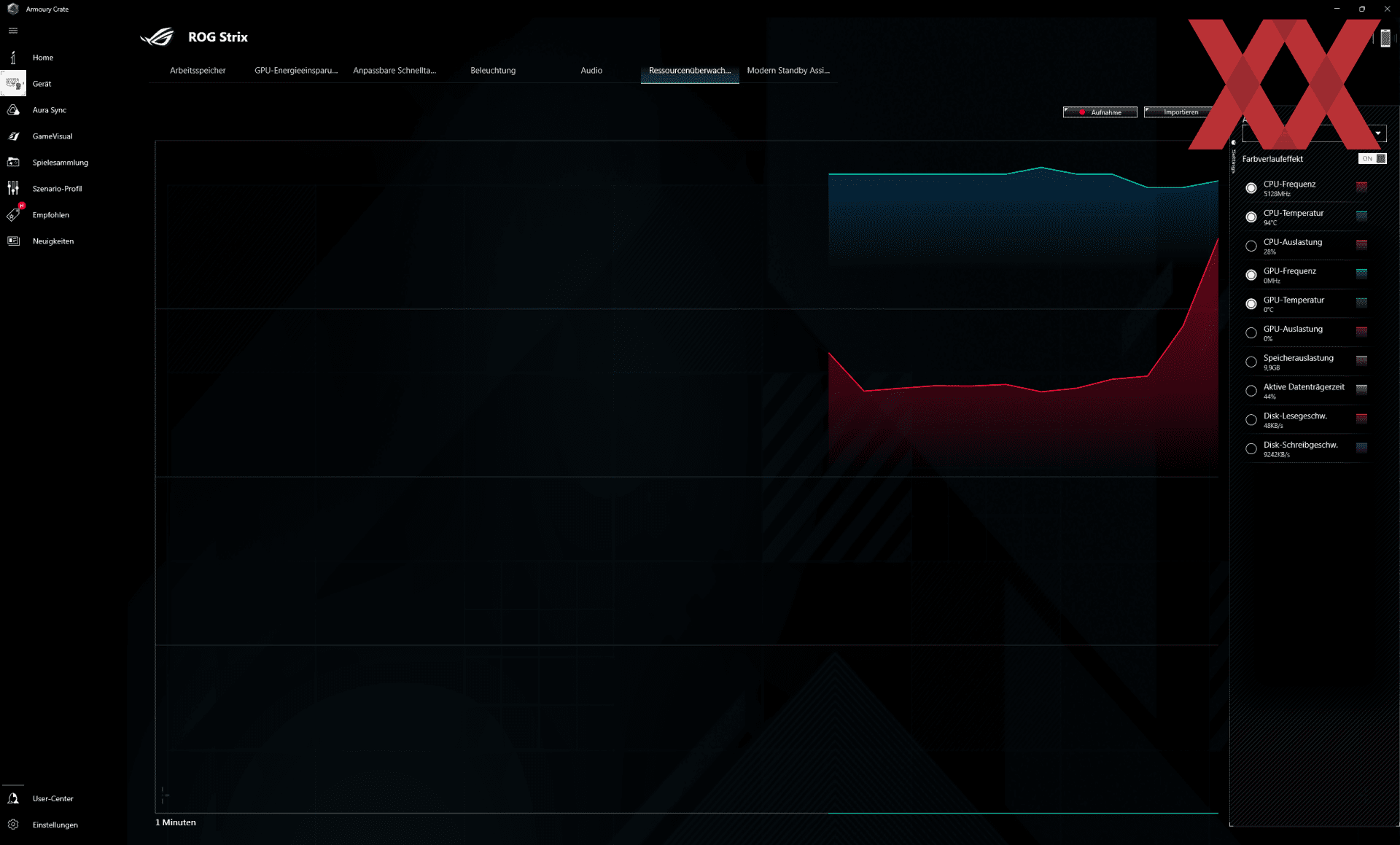Click the 94°C CPU temperature value
This screenshot has height=845, width=1400.
(x=1270, y=223)
